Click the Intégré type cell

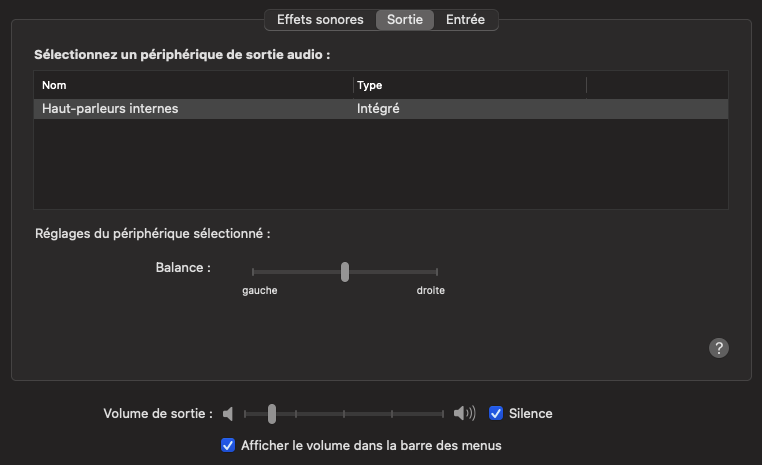point(378,108)
